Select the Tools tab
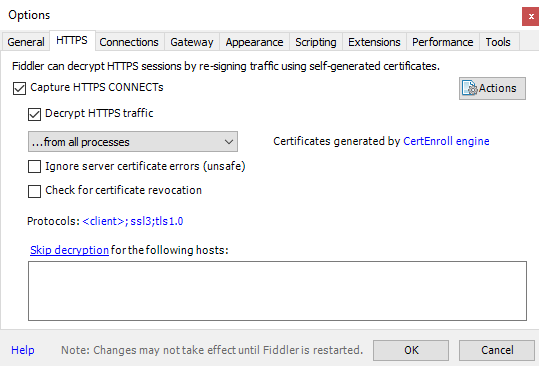The image size is (539, 366). (x=498, y=42)
